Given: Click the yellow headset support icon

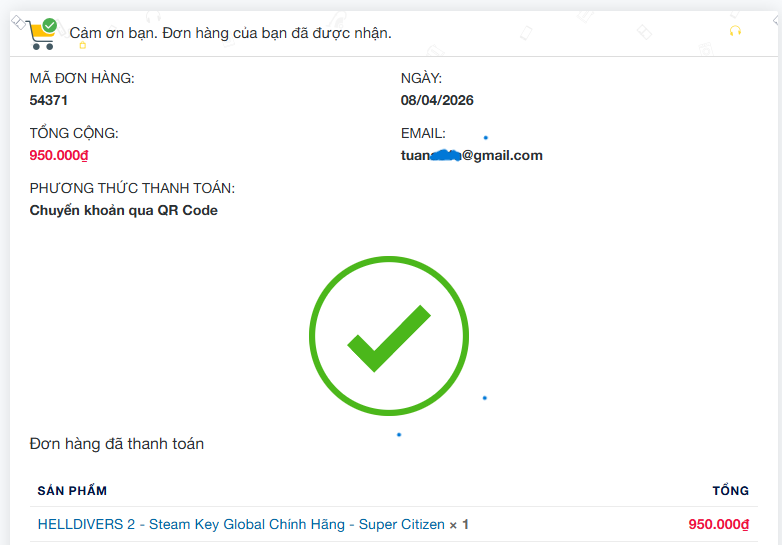Looking at the screenshot, I should [x=736, y=32].
